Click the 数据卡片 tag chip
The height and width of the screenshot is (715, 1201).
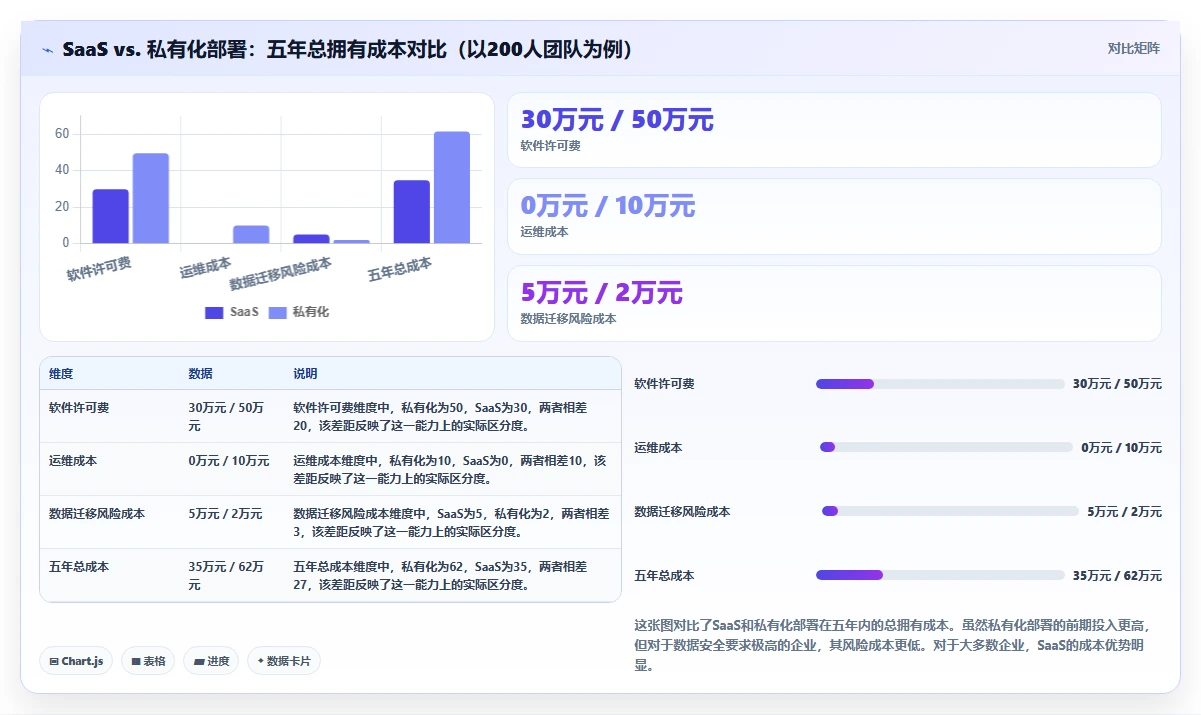click(x=284, y=661)
